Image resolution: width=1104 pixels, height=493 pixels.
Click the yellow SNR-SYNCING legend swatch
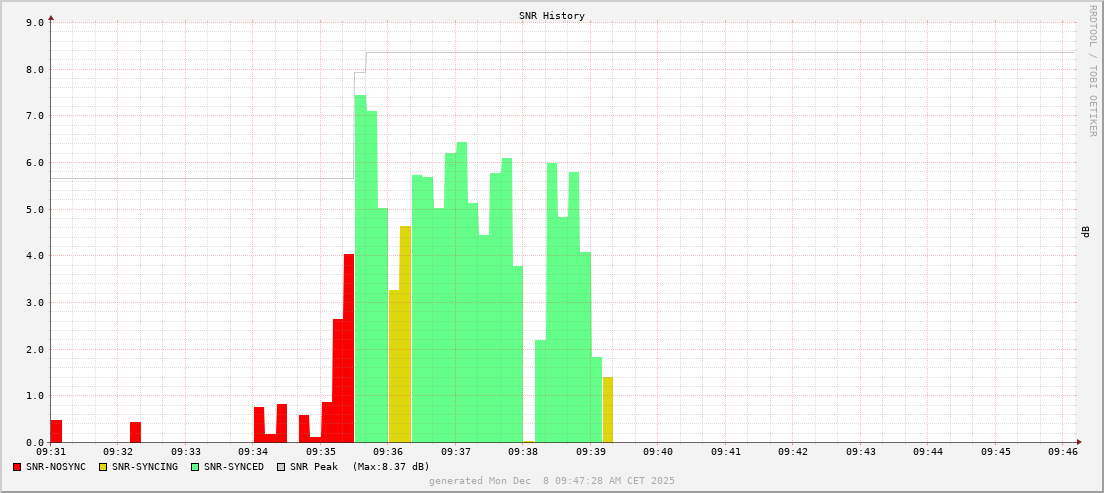click(102, 467)
